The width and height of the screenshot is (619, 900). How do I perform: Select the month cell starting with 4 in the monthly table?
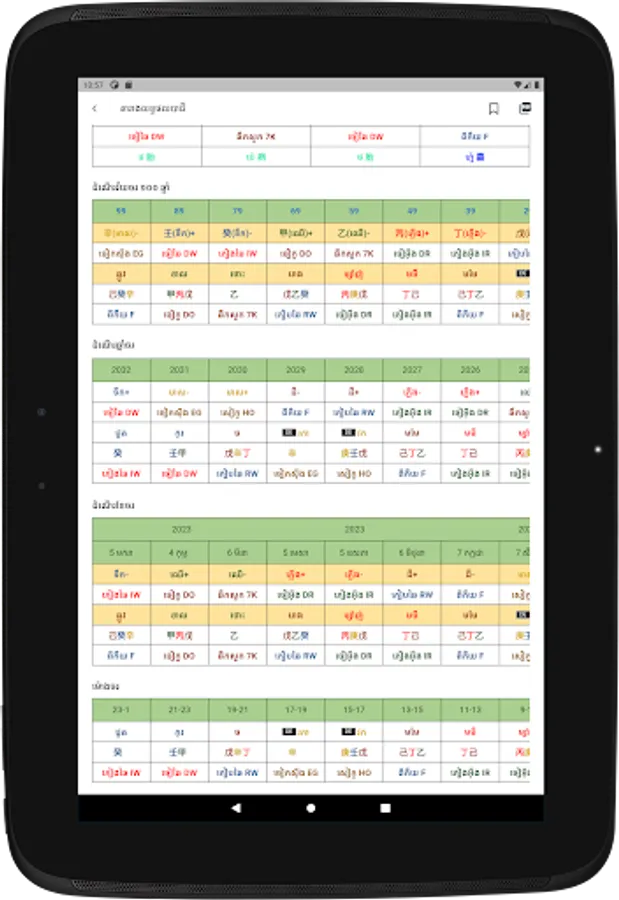click(x=180, y=552)
